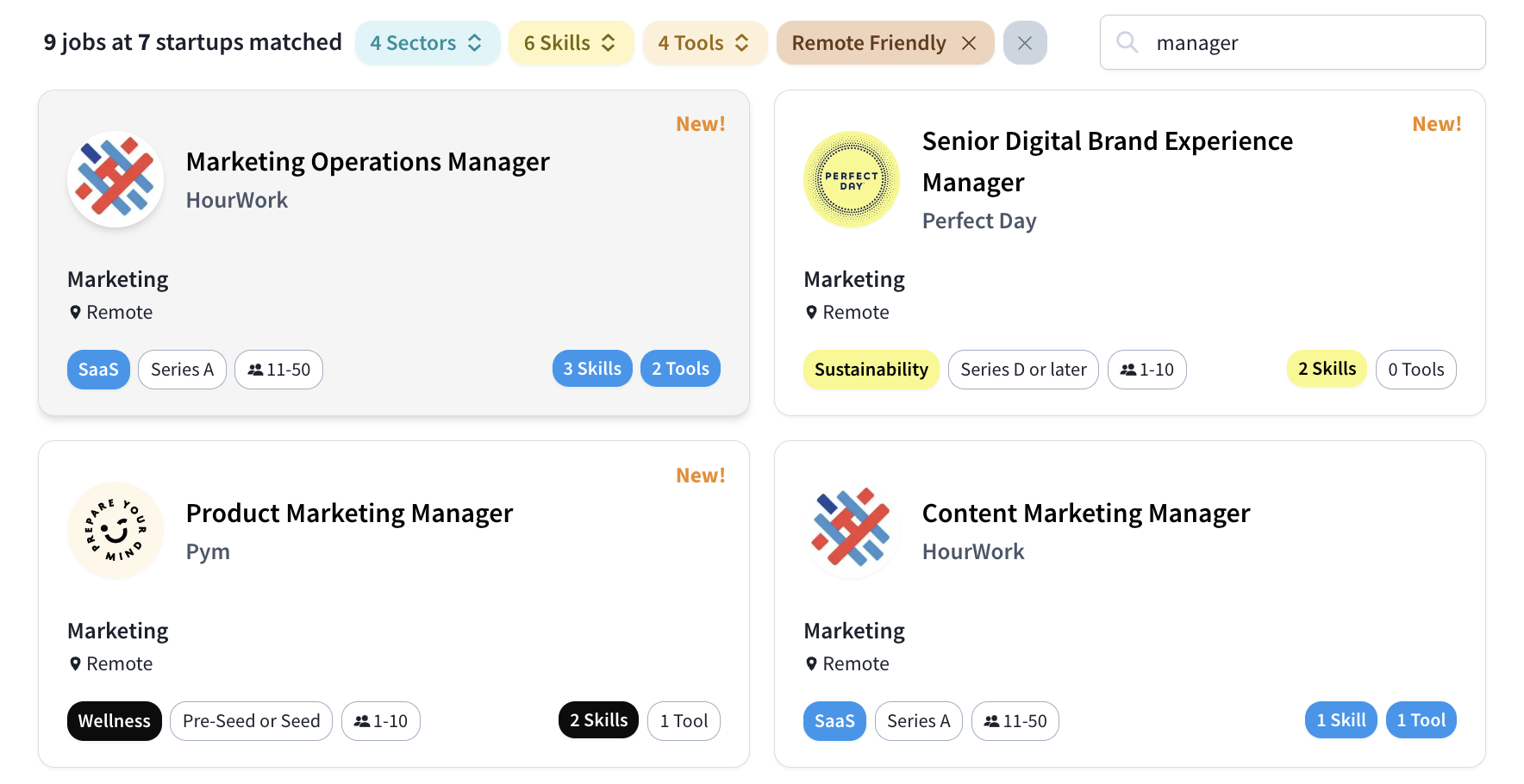Open the 6 Skills dropdown
Image resolution: width=1524 pixels, height=784 pixels.
[571, 42]
